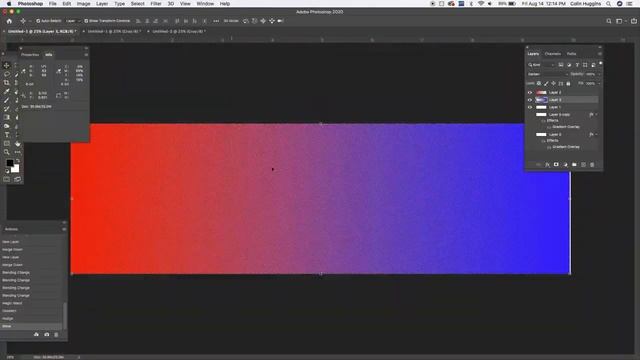Select the second Untitled document tab
This screenshot has width=640, height=360.
114,31
